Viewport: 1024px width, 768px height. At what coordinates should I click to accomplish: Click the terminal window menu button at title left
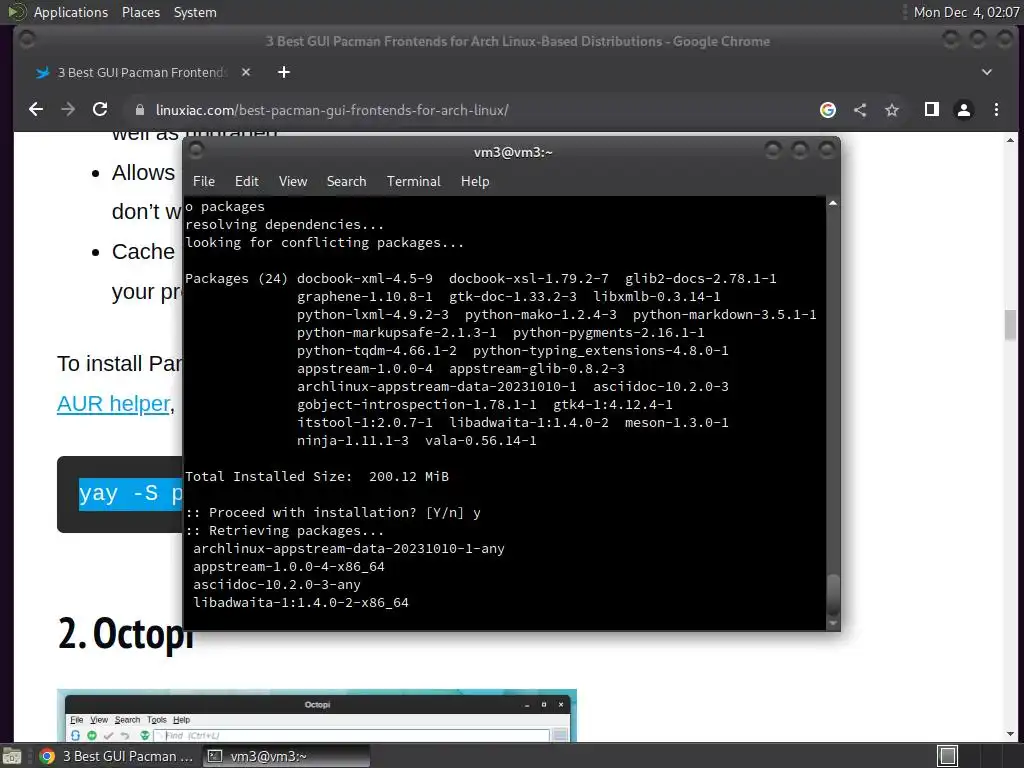point(196,151)
